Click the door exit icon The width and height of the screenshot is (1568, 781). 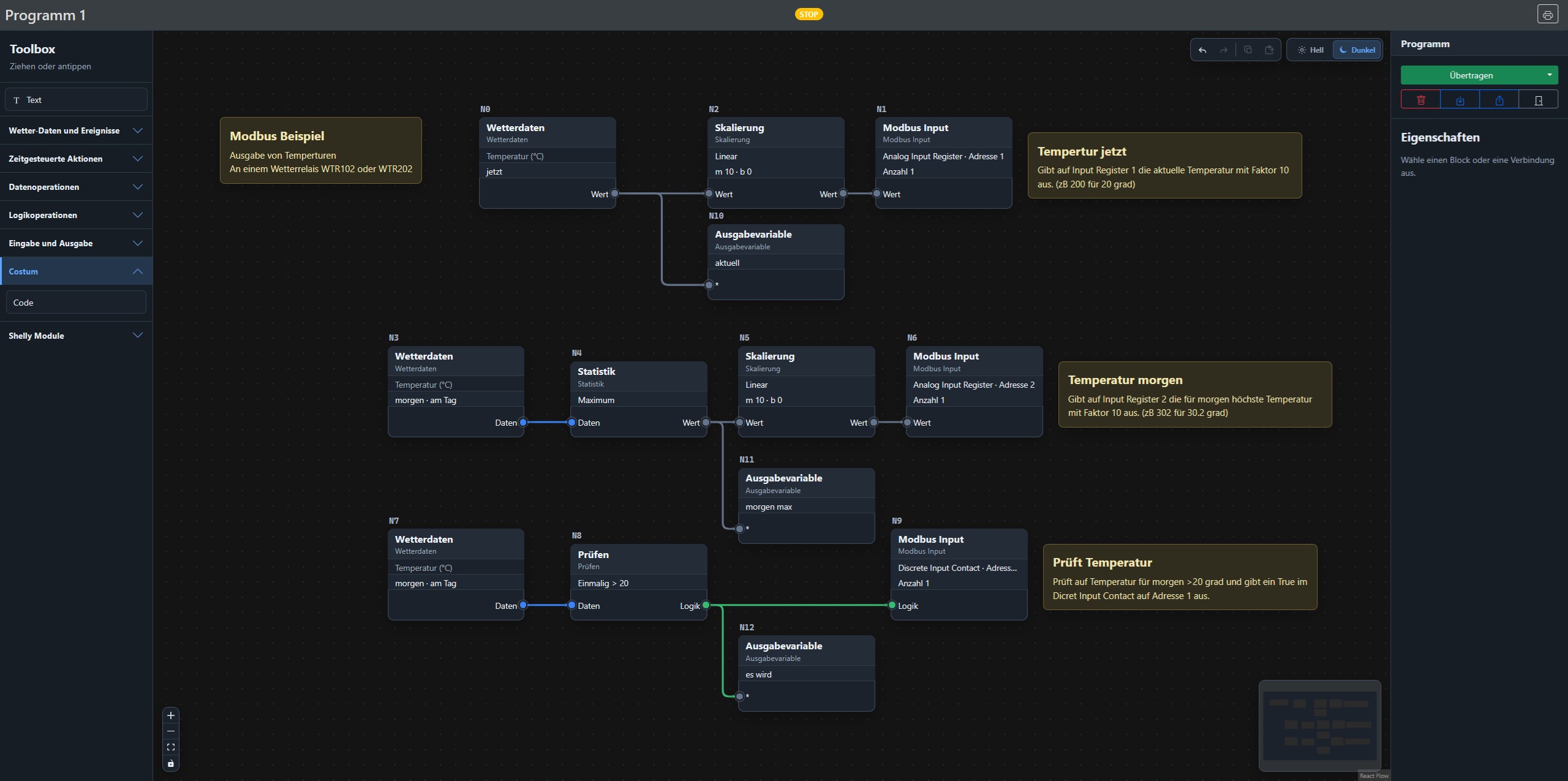coord(1539,100)
